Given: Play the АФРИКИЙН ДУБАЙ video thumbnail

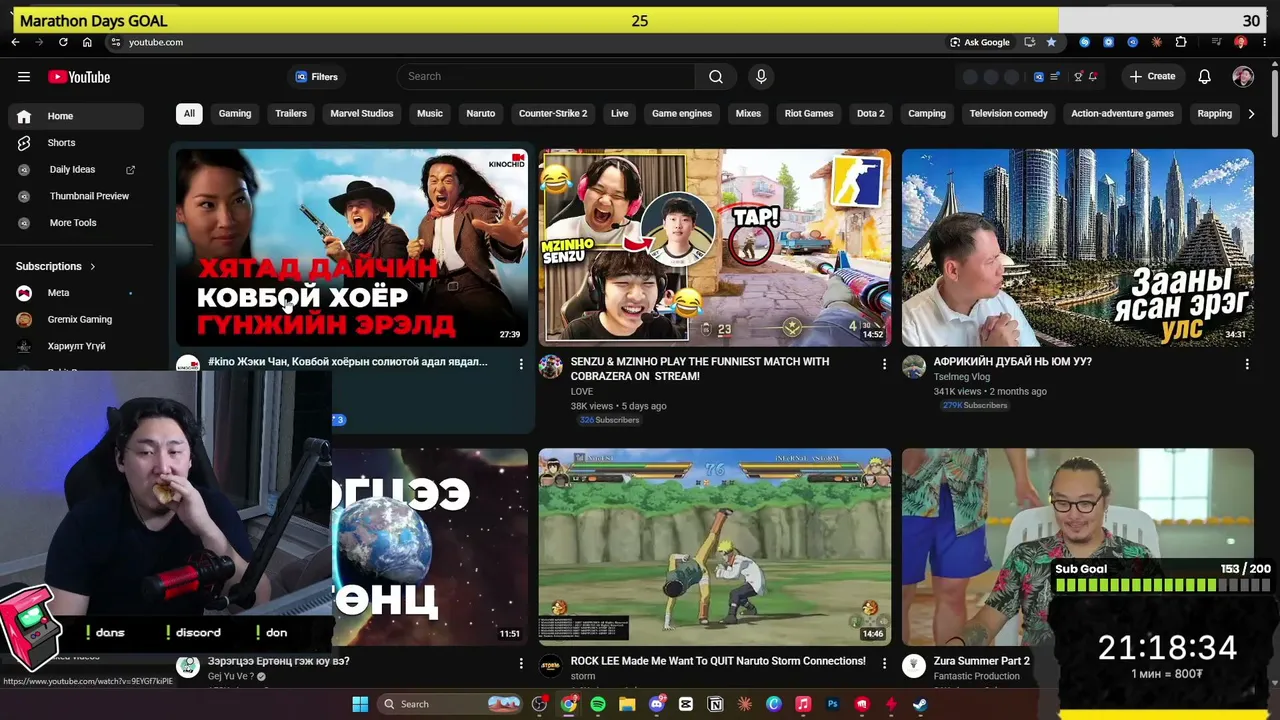Looking at the screenshot, I should click(1078, 248).
